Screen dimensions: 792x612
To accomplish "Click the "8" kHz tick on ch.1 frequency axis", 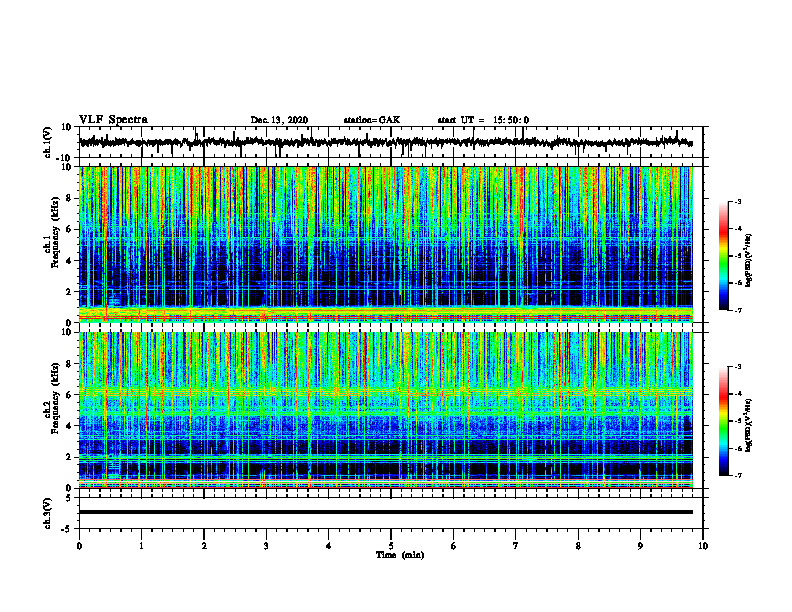I will click(x=69, y=198).
